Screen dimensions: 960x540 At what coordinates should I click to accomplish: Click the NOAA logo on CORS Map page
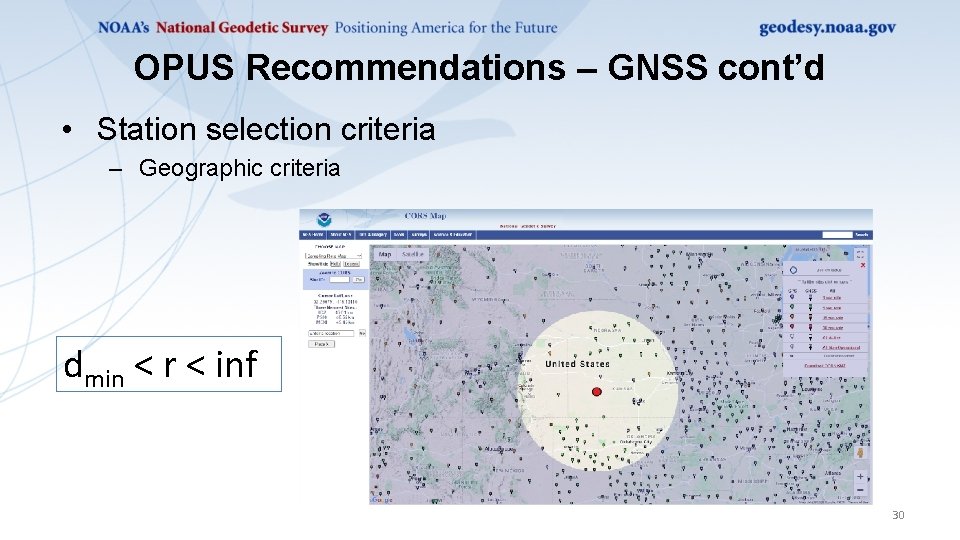pos(324,220)
